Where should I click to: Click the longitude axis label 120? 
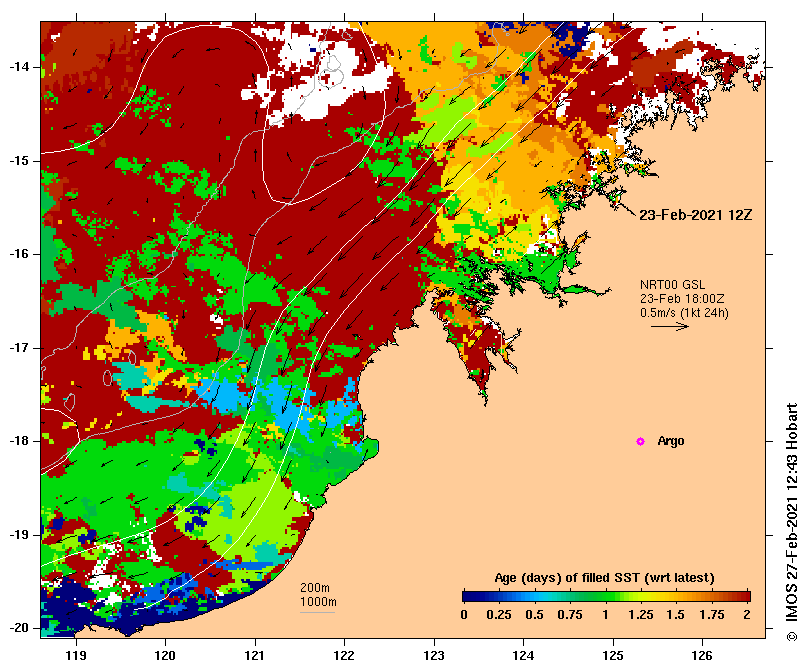tap(166, 655)
